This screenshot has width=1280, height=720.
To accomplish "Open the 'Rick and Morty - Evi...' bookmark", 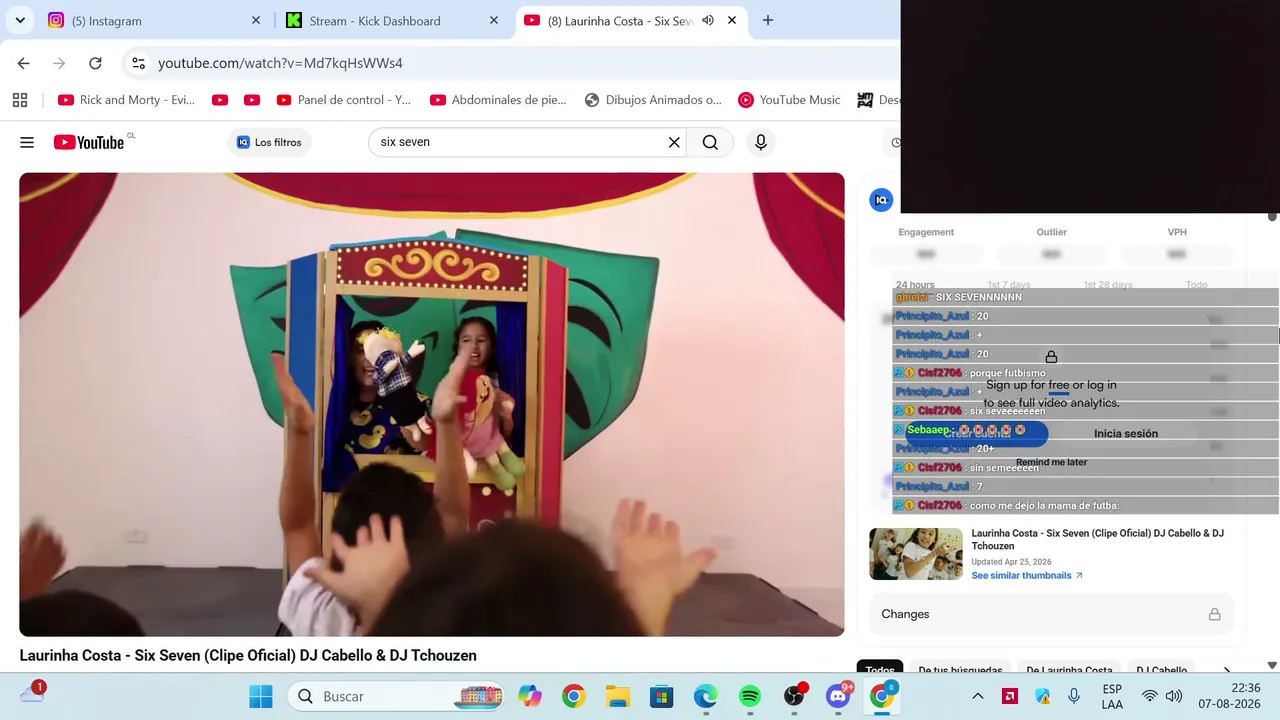I will pos(127,100).
